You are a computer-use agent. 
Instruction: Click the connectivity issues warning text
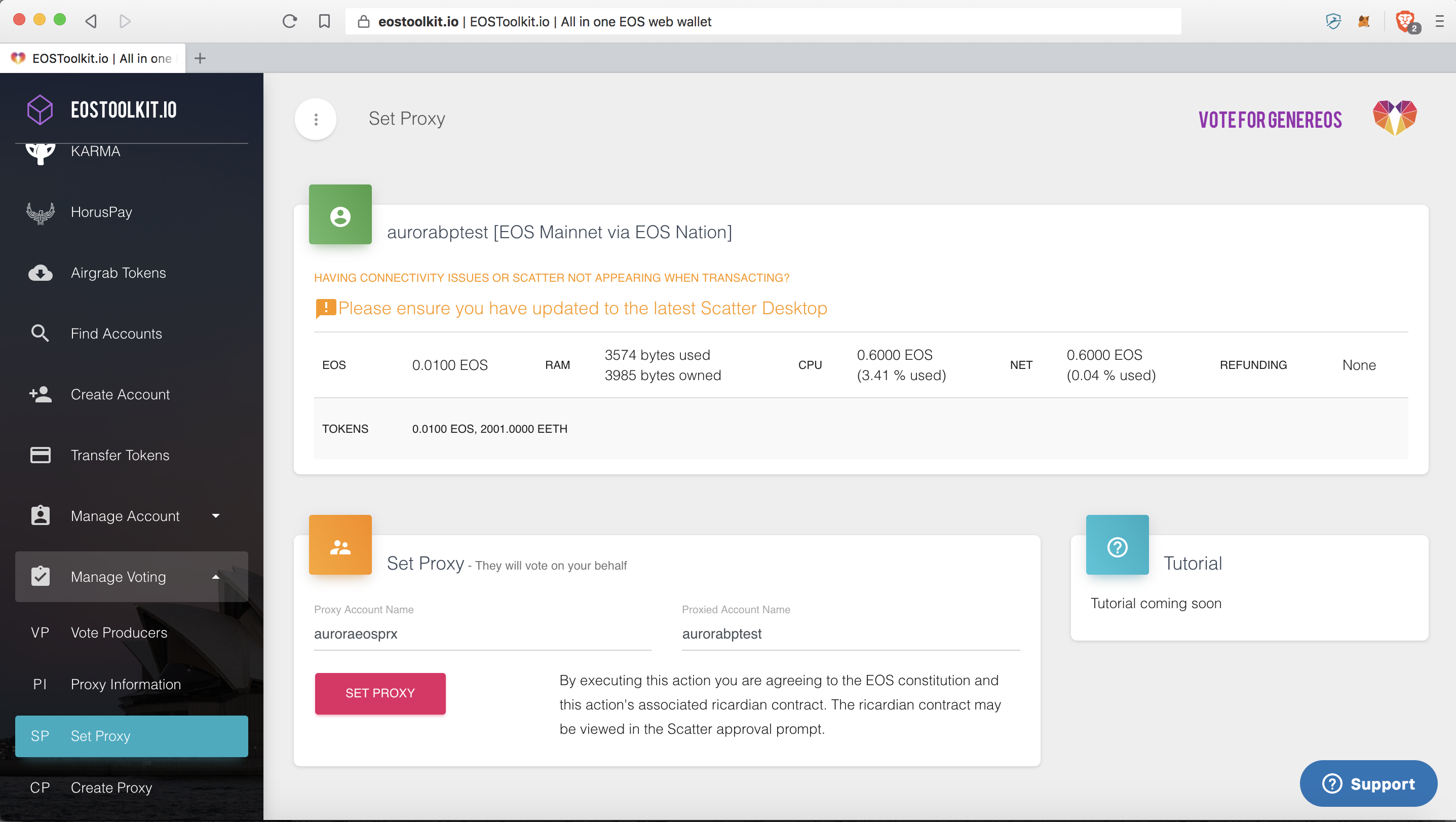pos(552,278)
